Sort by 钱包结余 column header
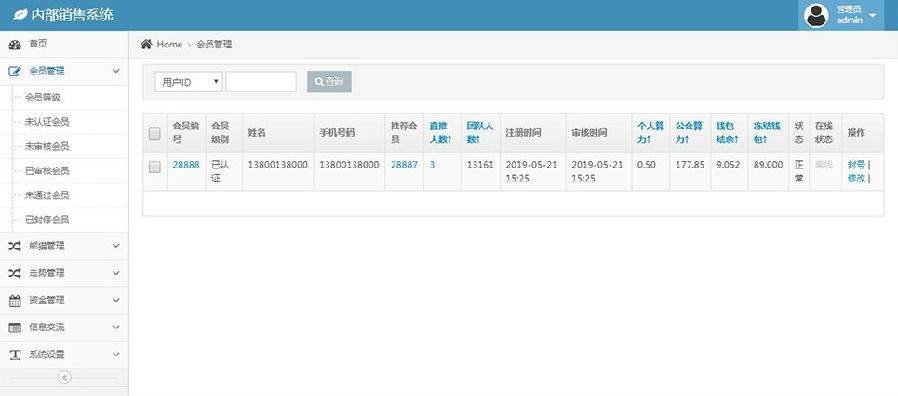The width and height of the screenshot is (898, 396). [x=728, y=132]
